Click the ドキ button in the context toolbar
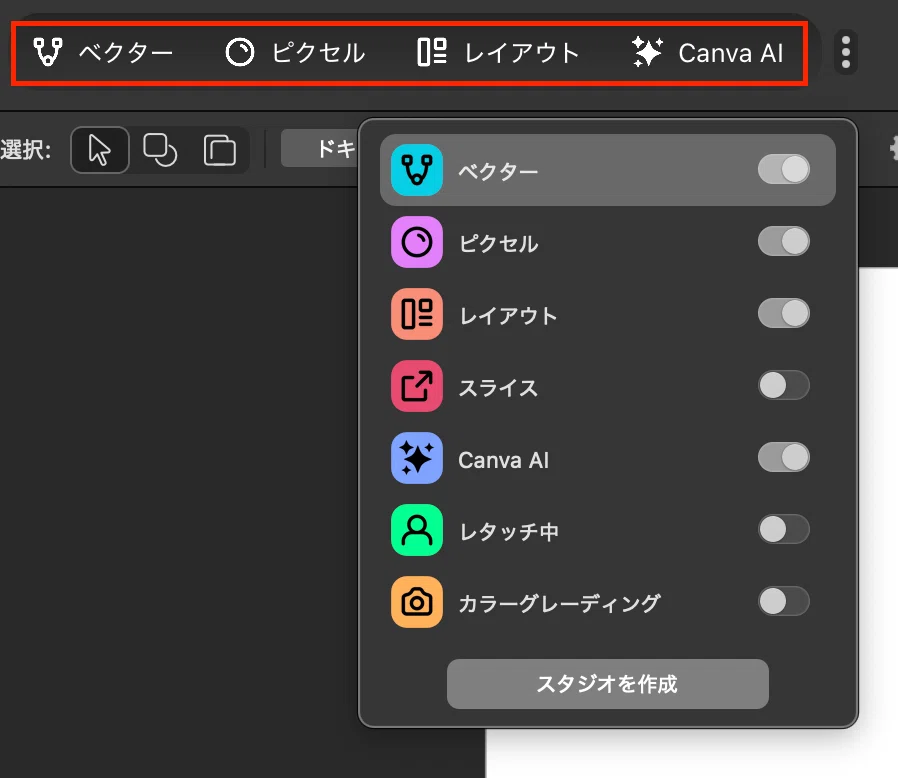The width and height of the screenshot is (898, 778). 320,148
